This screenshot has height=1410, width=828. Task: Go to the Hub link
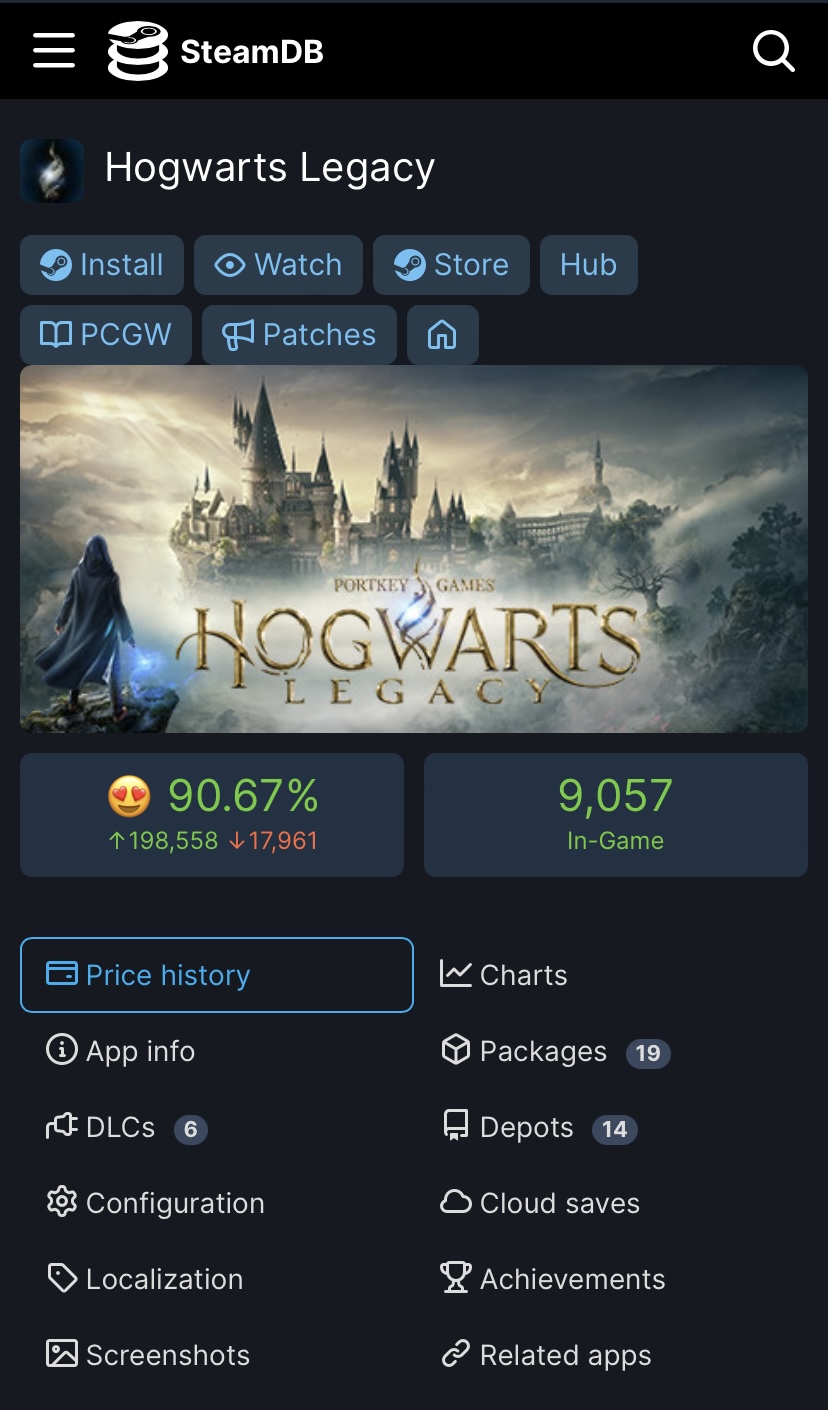pos(588,265)
